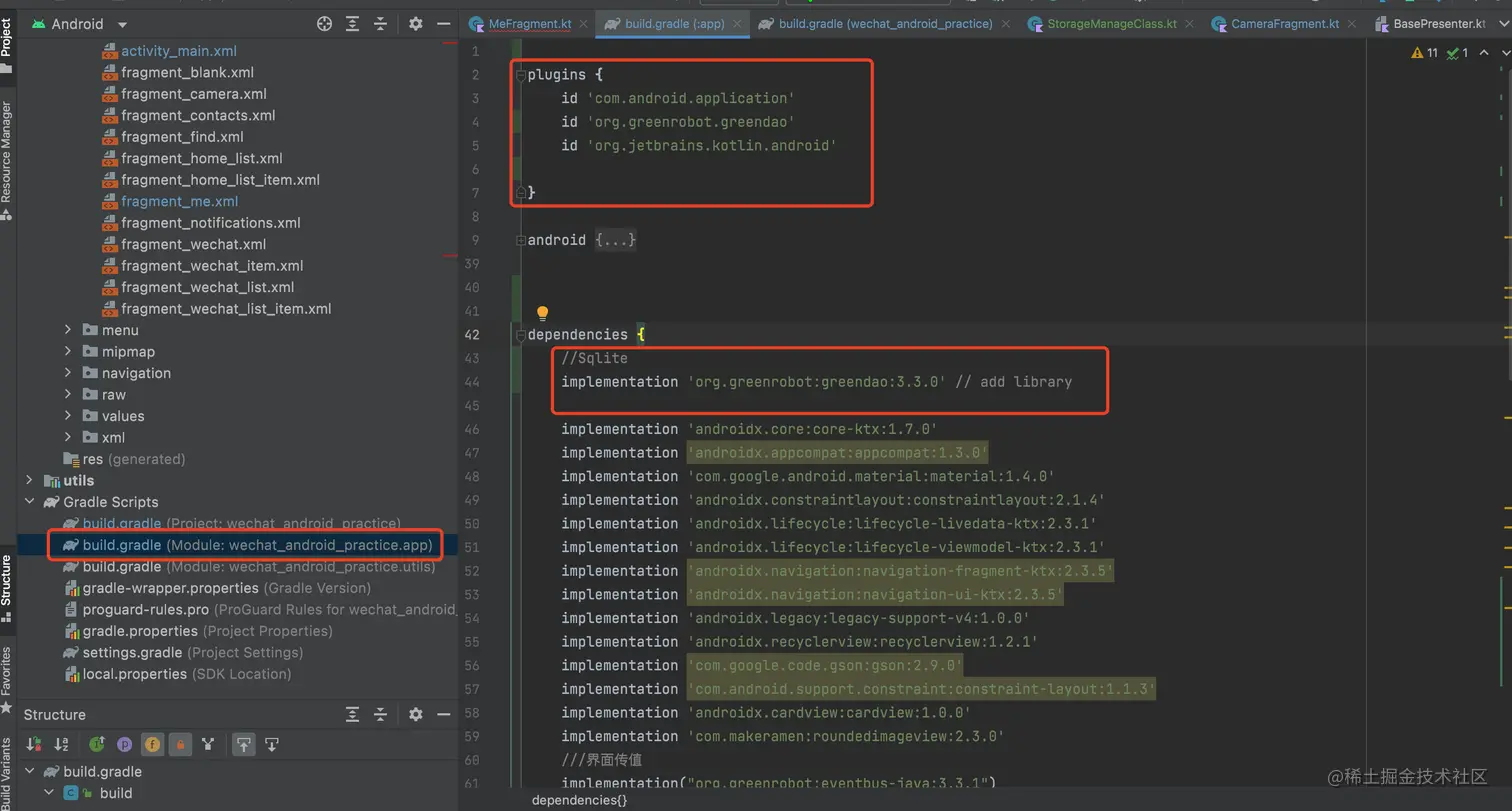Hide the Structure tool window
The image size is (1512, 811).
(445, 714)
